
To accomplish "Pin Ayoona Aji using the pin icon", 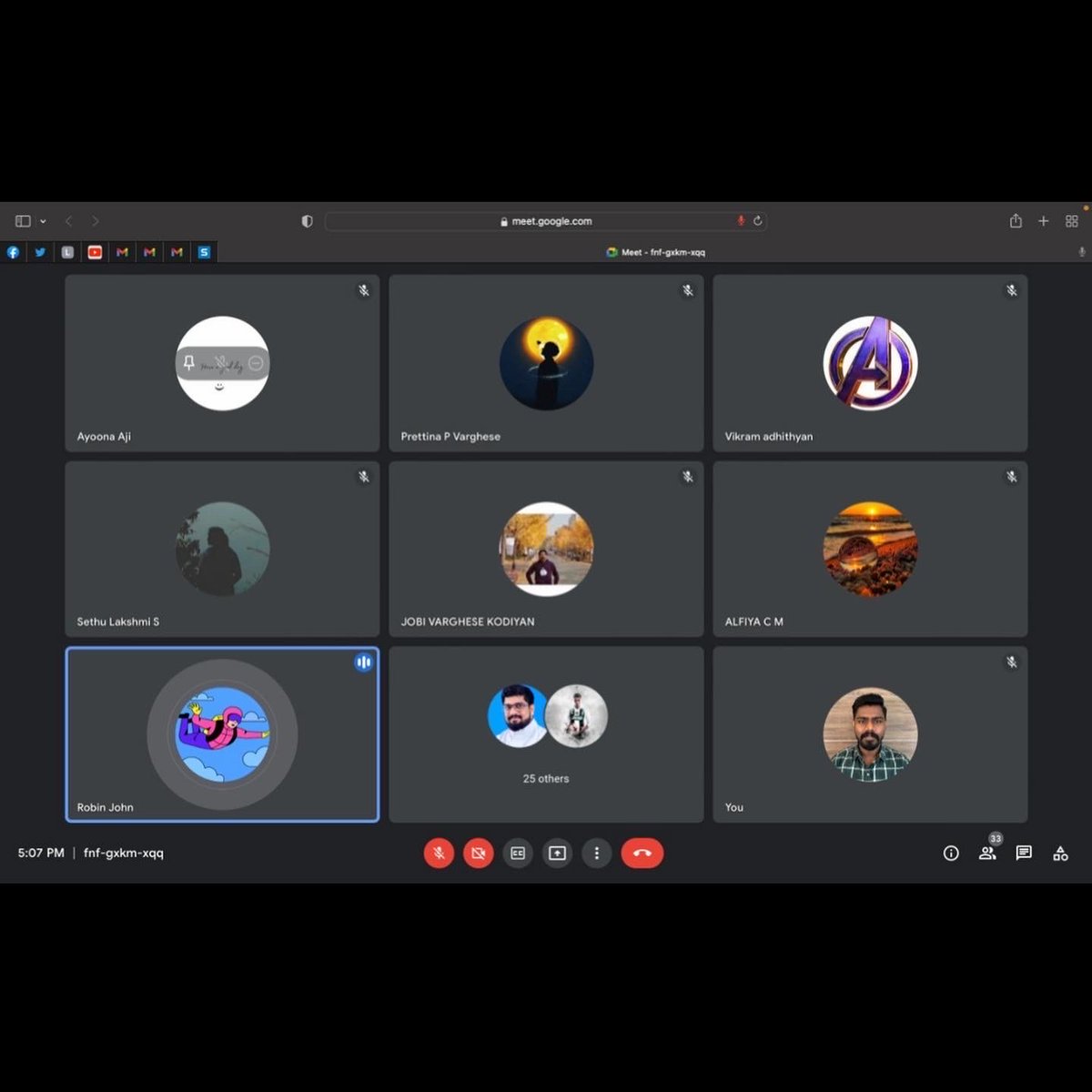I will [x=188, y=363].
